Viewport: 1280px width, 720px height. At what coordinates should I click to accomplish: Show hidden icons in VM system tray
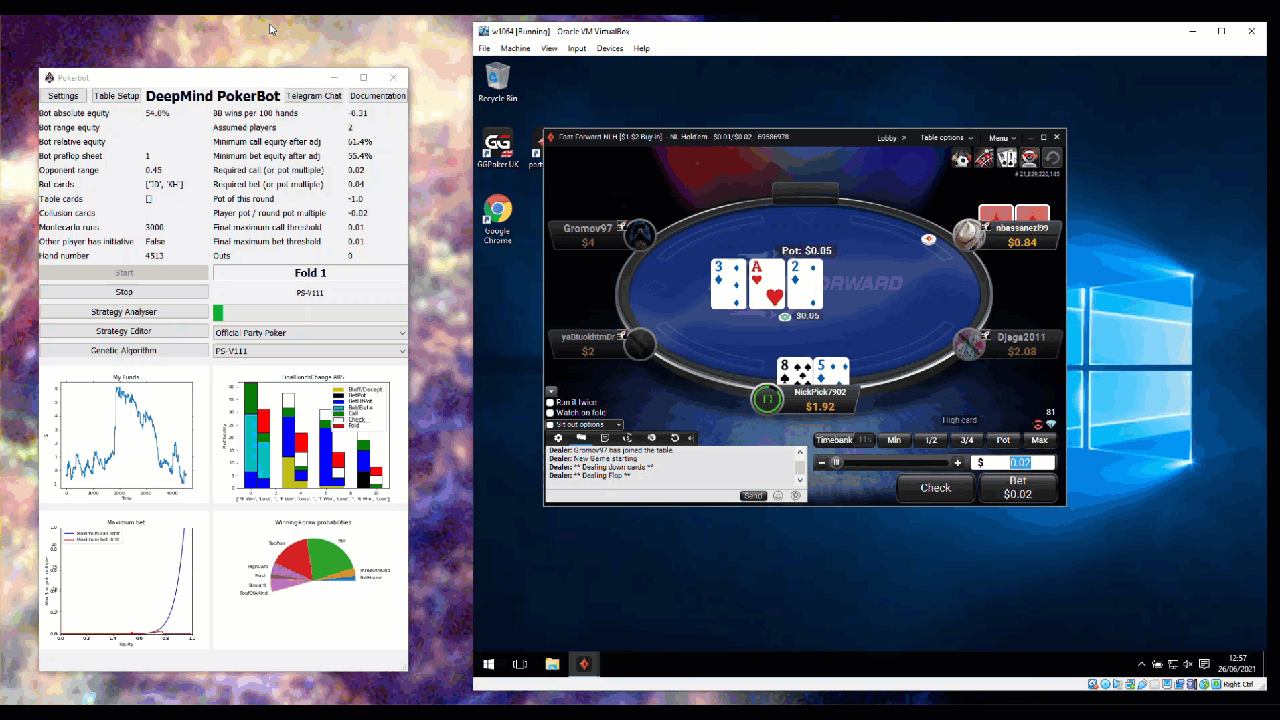pyautogui.click(x=1141, y=664)
